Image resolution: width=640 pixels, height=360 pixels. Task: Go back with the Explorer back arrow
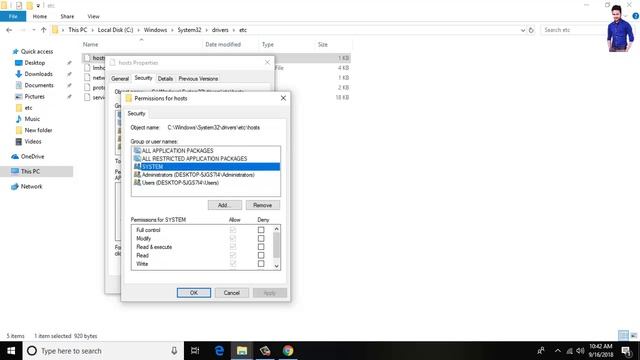click(9, 30)
